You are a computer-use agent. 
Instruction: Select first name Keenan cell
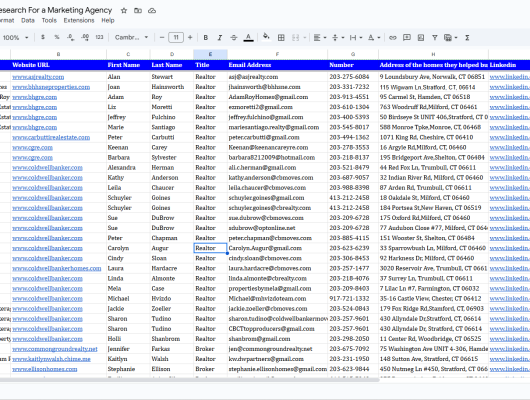pyautogui.click(x=128, y=147)
